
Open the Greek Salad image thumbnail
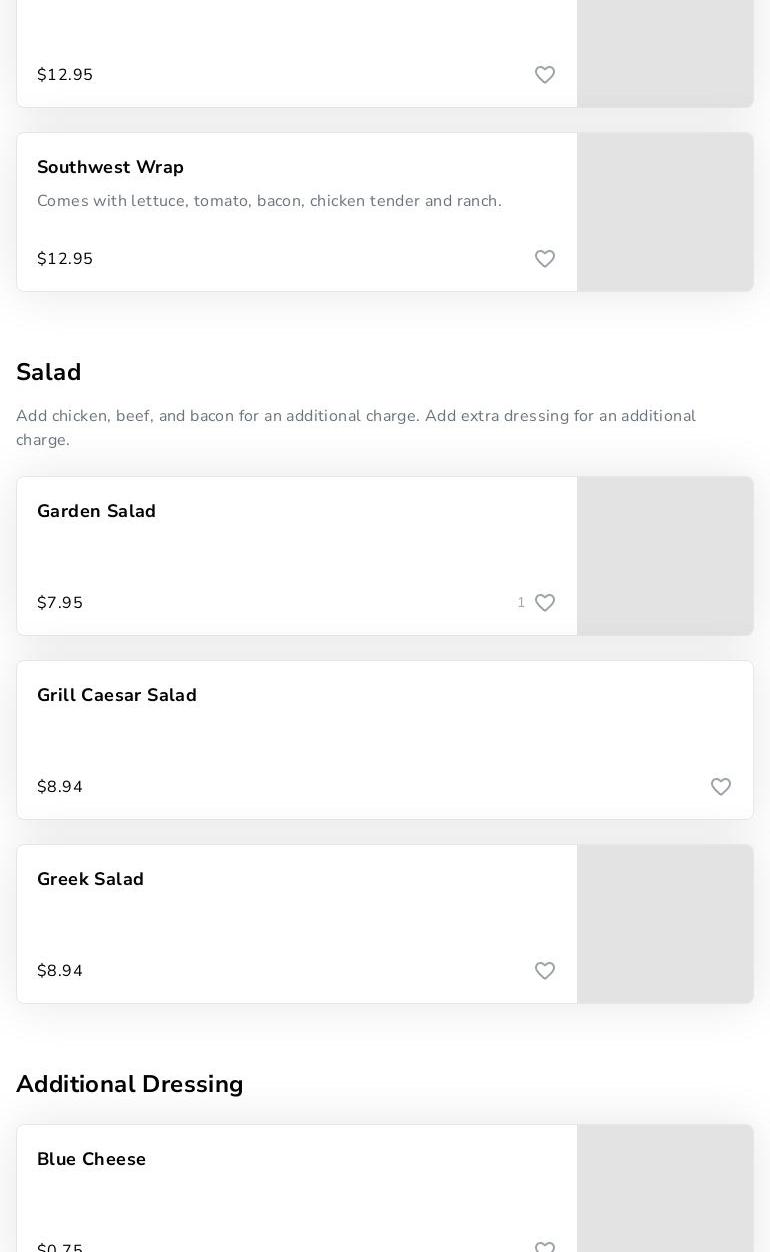[x=665, y=924]
